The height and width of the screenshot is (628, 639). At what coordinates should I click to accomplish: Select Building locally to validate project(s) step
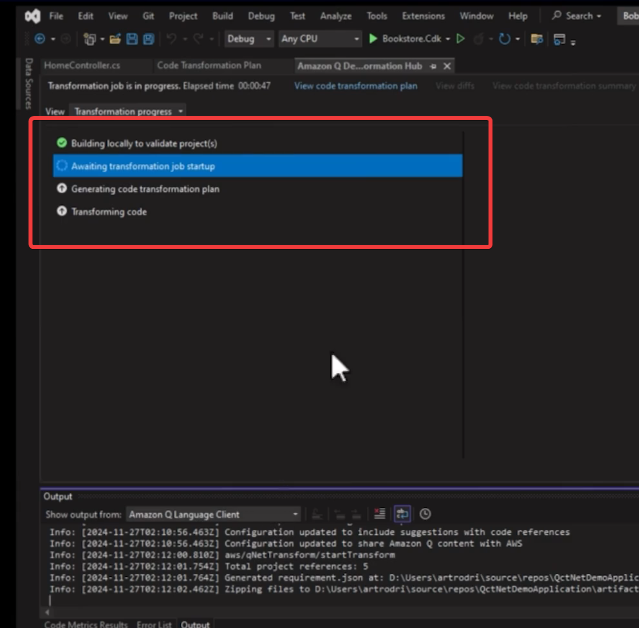click(258, 143)
